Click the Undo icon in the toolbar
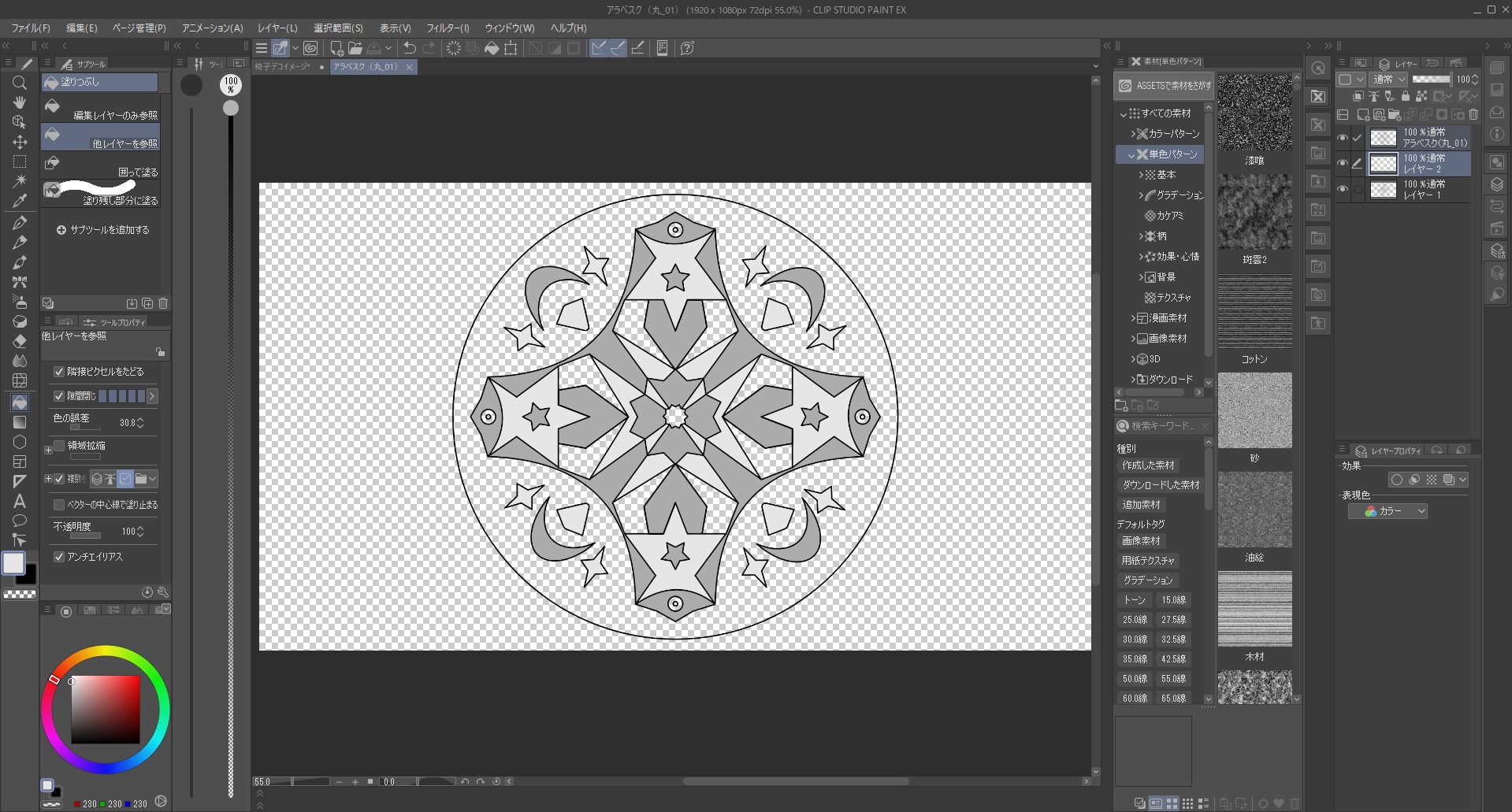This screenshot has height=812, width=1512. 409,48
